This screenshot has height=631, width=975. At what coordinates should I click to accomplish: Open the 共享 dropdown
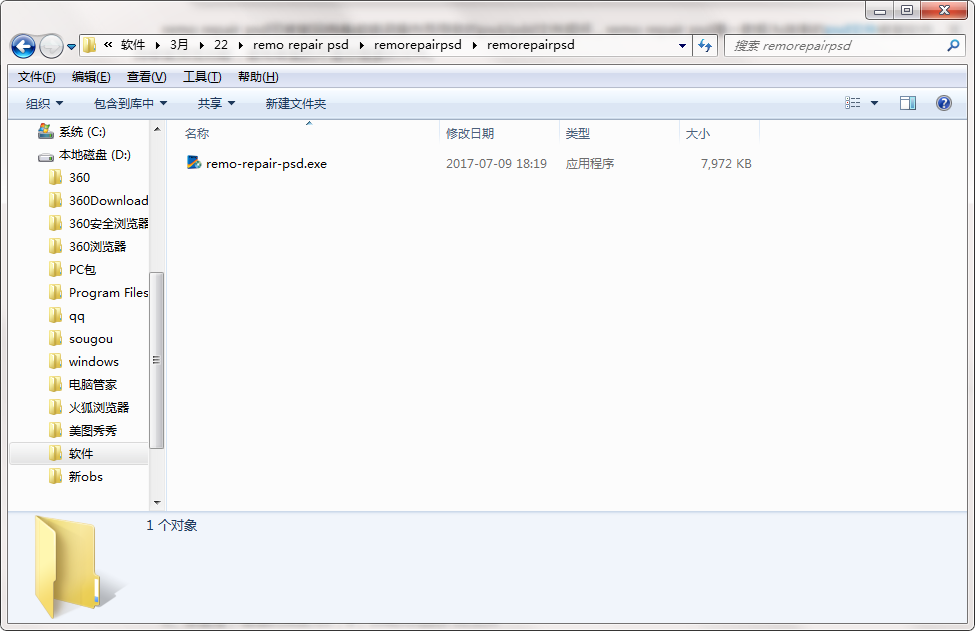click(216, 103)
